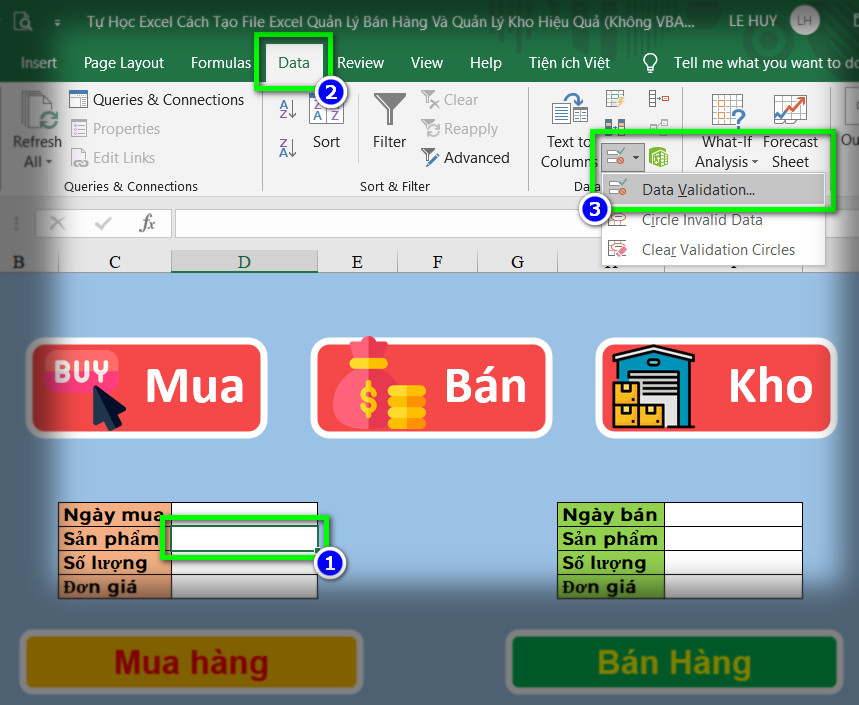
Task: Click the Data Validation ribbon icon
Action: (616, 158)
